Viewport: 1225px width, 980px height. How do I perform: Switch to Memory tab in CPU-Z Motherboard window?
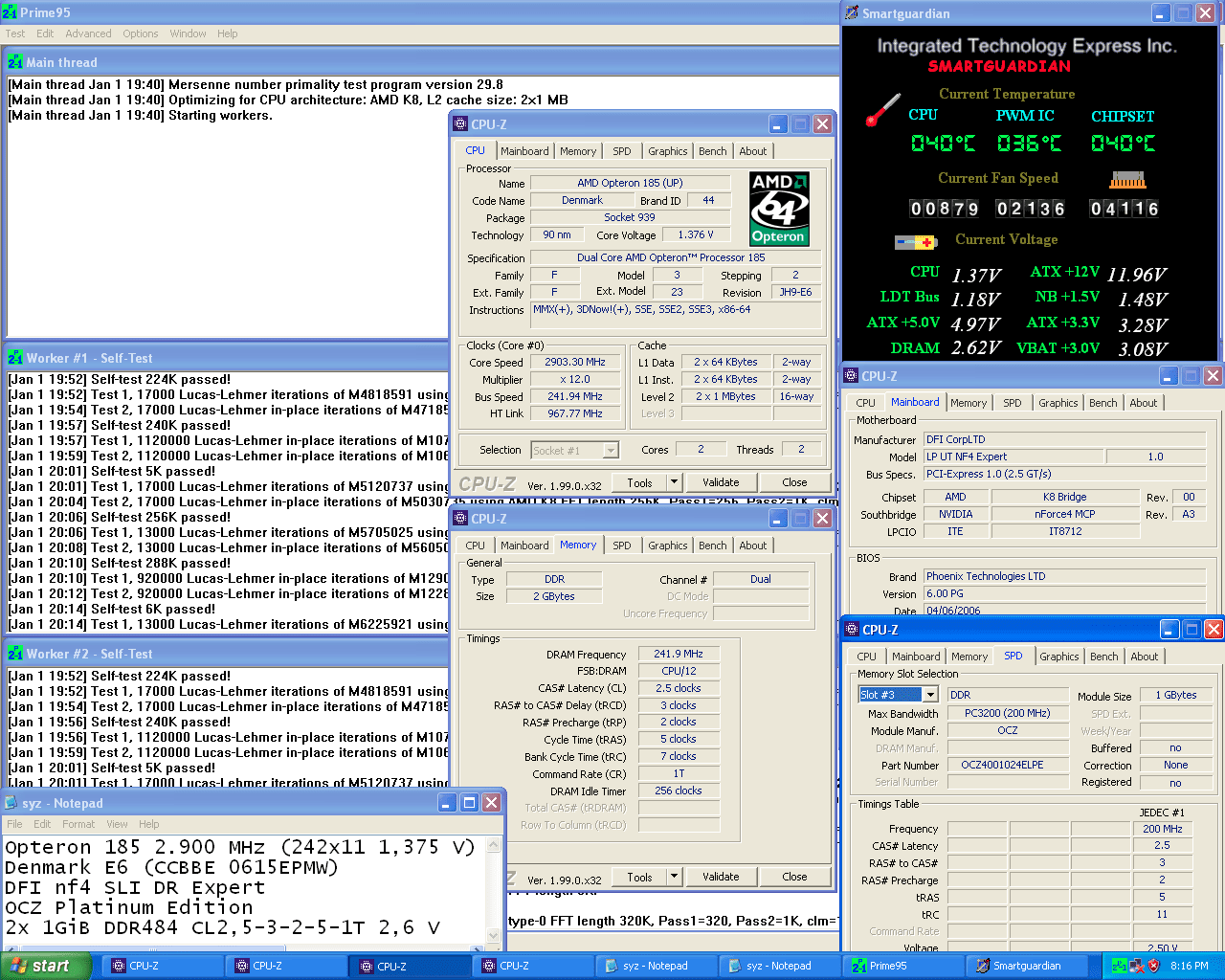point(969,403)
